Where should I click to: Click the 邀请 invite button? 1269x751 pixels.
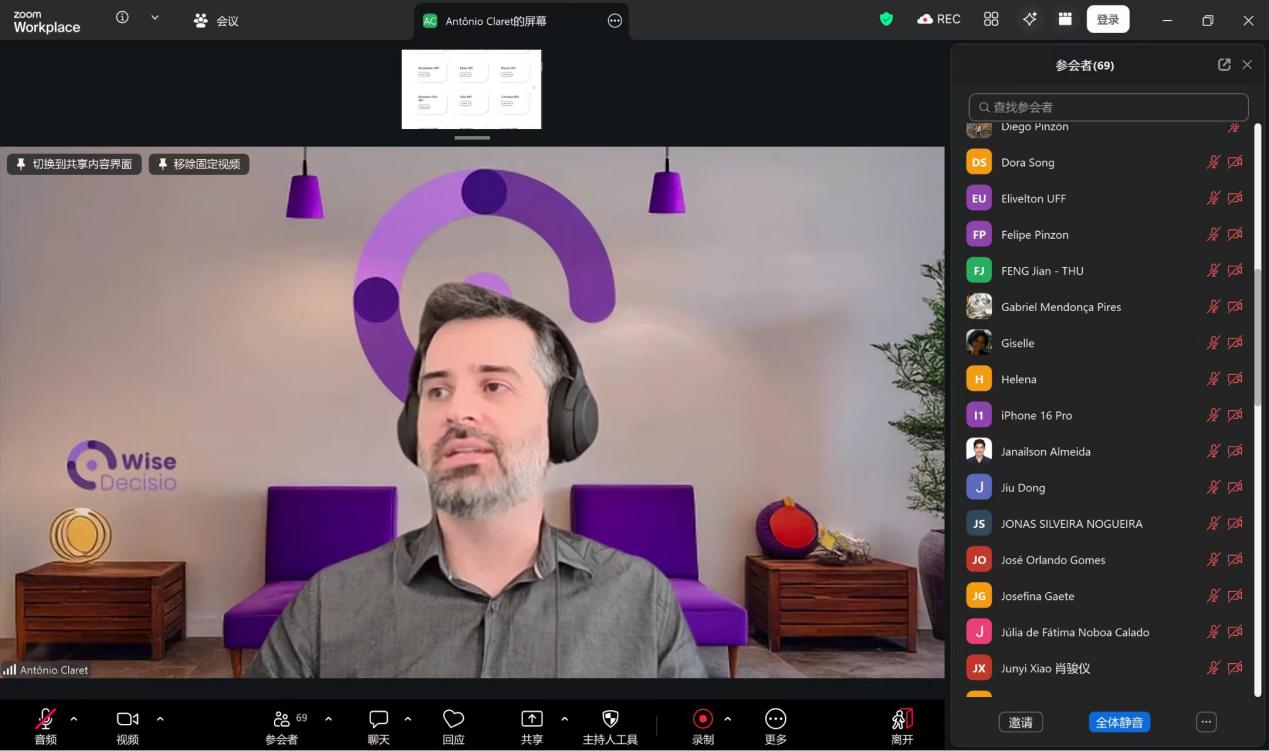point(1020,722)
